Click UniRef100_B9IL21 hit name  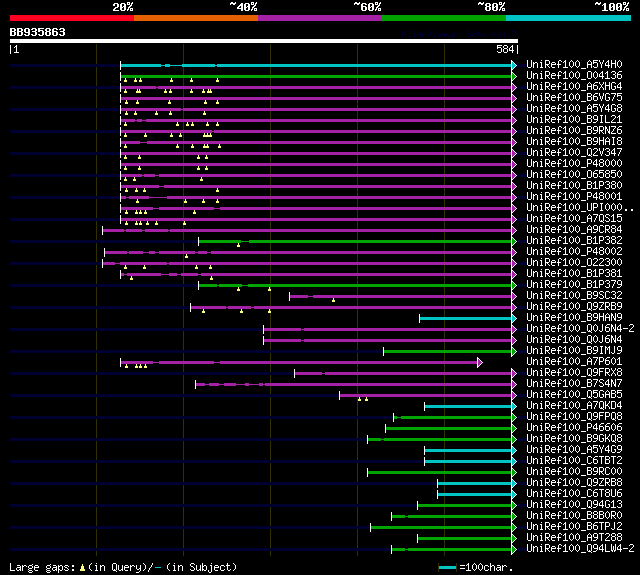(x=574, y=120)
